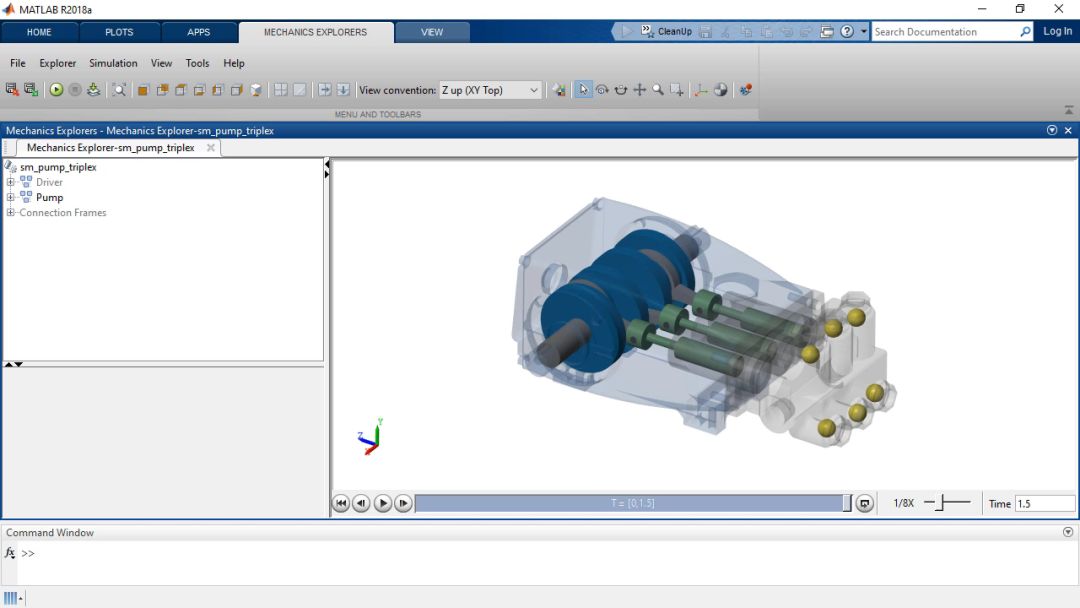The image size is (1080, 608).
Task: Click the split view vertically icon
Action: pyautogui.click(x=324, y=90)
